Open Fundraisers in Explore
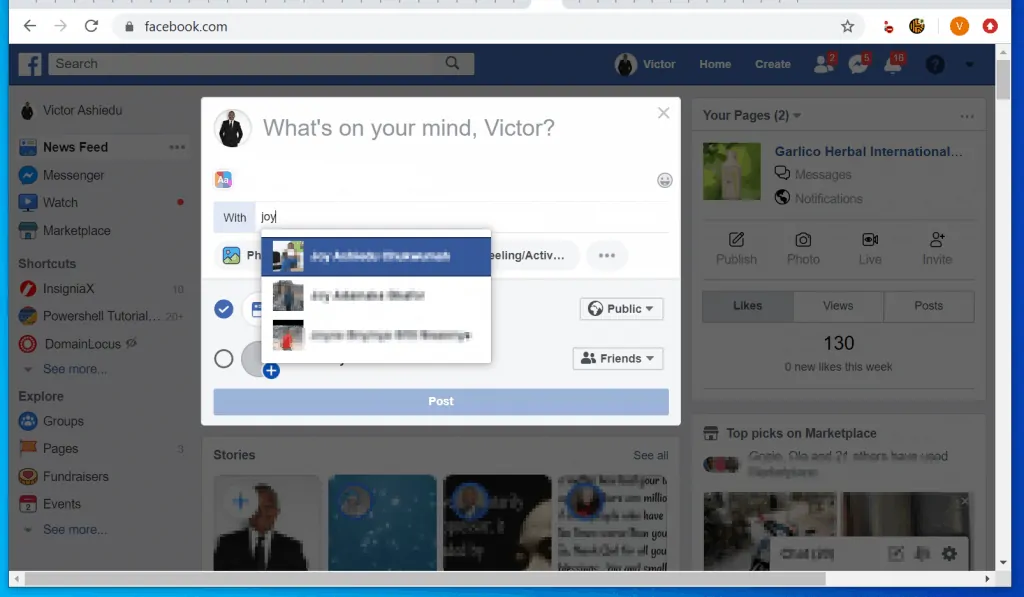The image size is (1024, 597). pos(75,477)
